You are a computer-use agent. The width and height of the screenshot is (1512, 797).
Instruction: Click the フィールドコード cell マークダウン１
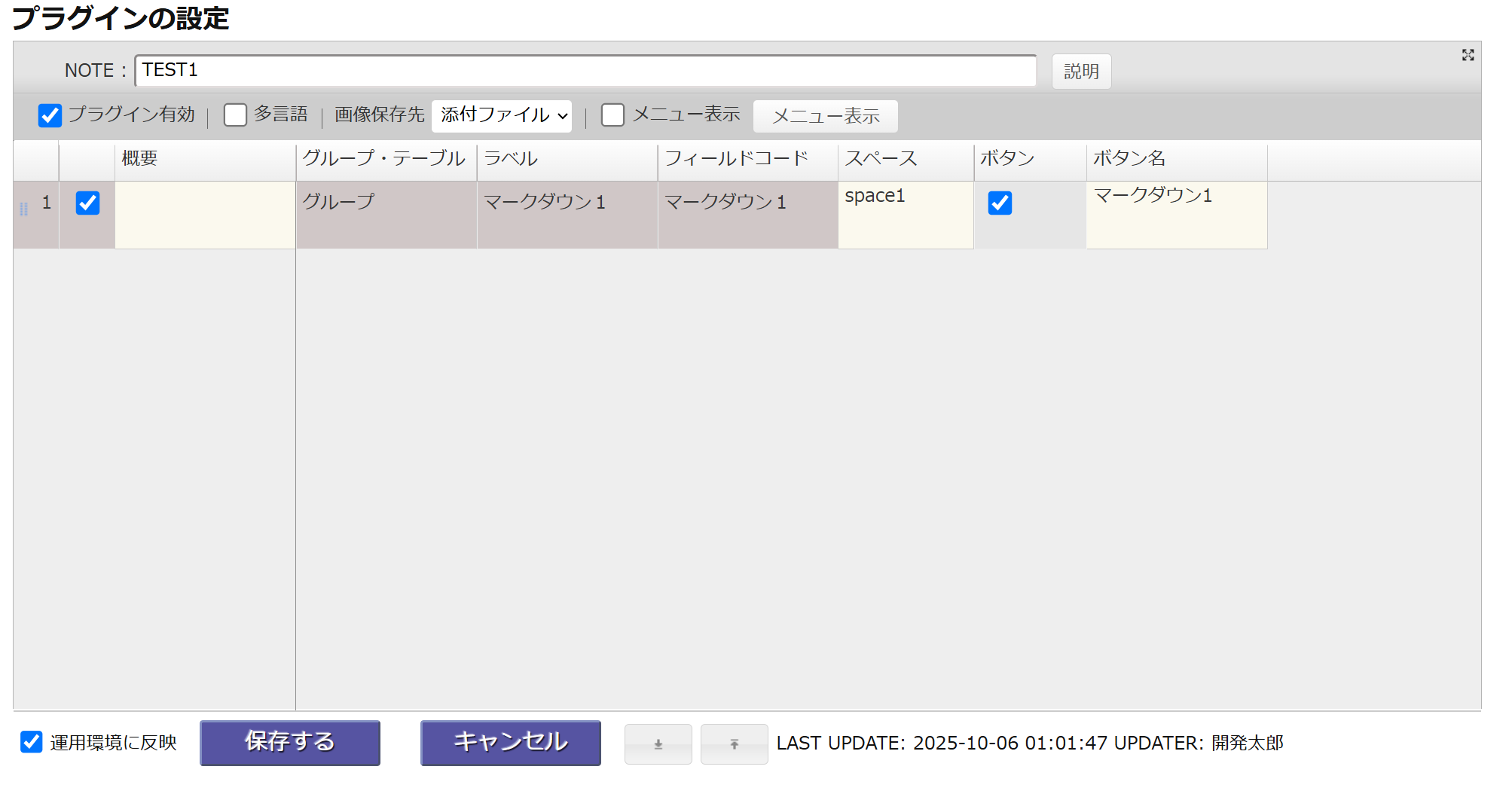coord(748,215)
